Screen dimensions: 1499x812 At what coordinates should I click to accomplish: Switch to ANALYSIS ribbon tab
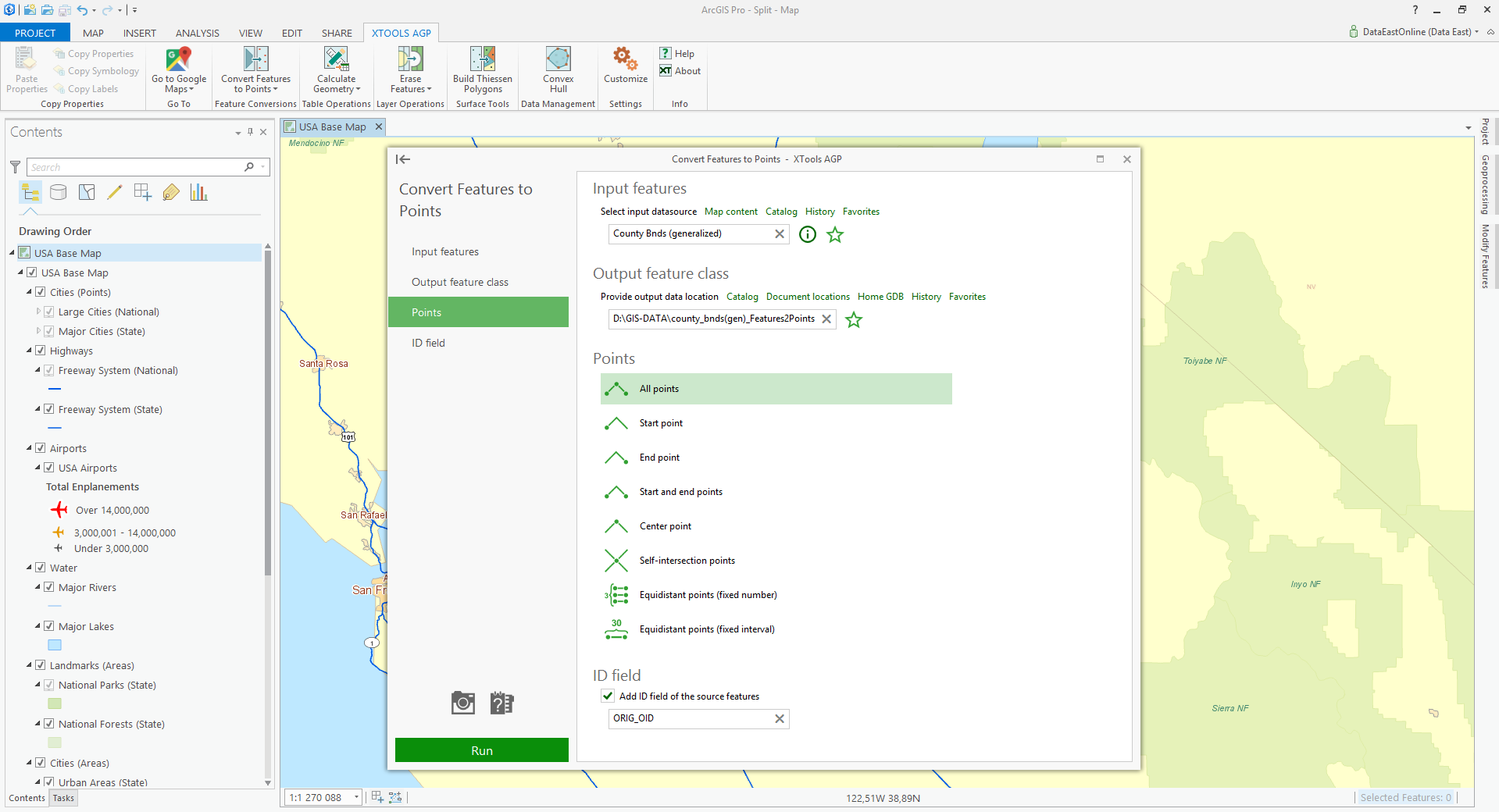[x=197, y=33]
